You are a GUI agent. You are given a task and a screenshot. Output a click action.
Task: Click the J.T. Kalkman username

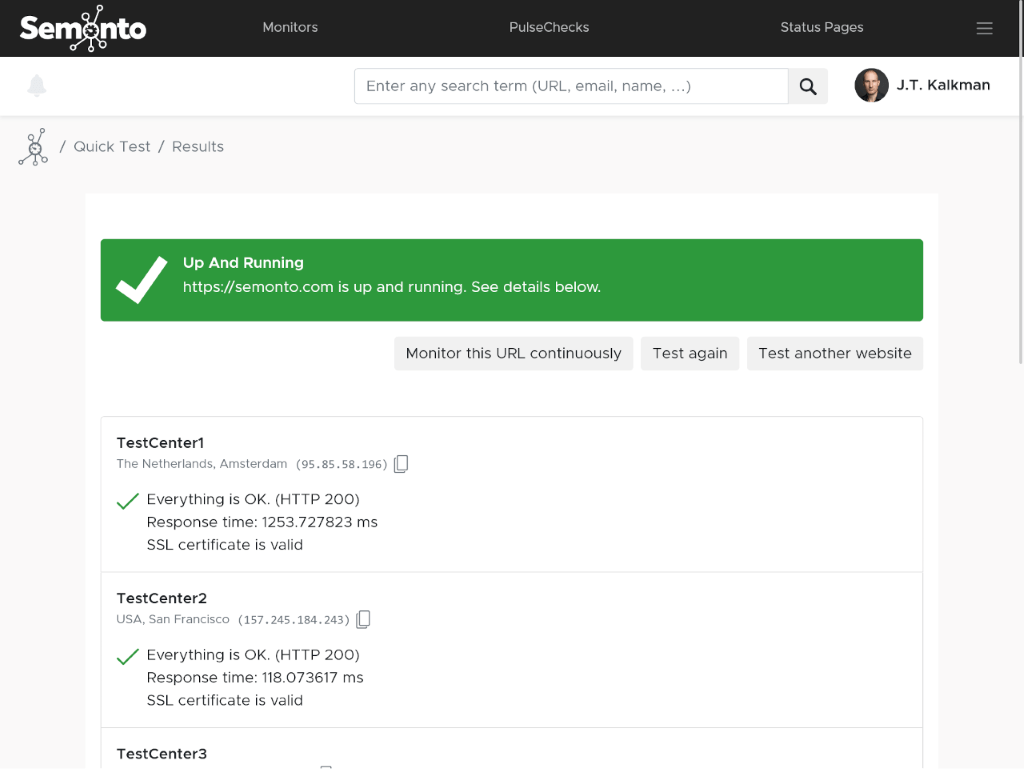click(x=943, y=86)
